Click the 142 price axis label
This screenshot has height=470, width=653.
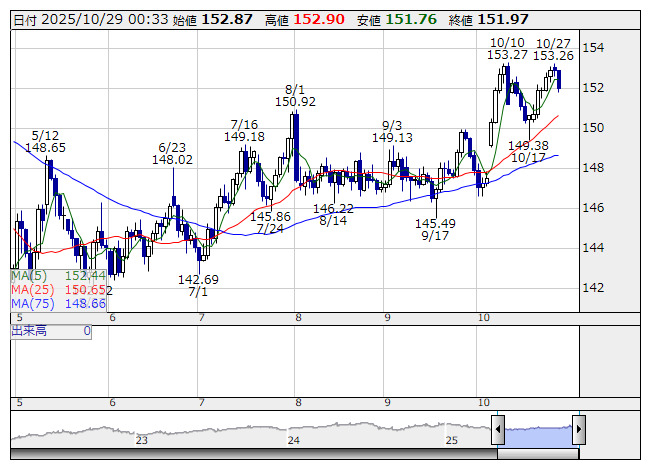pos(593,287)
